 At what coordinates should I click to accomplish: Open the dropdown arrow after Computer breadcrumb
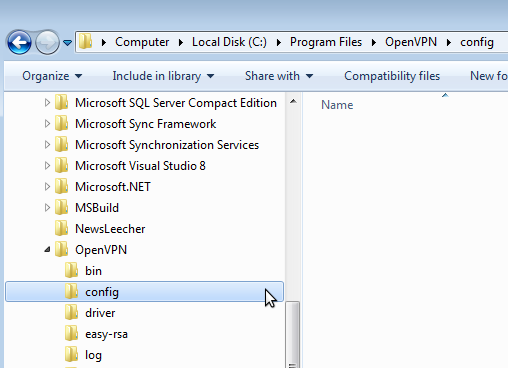(x=181, y=42)
